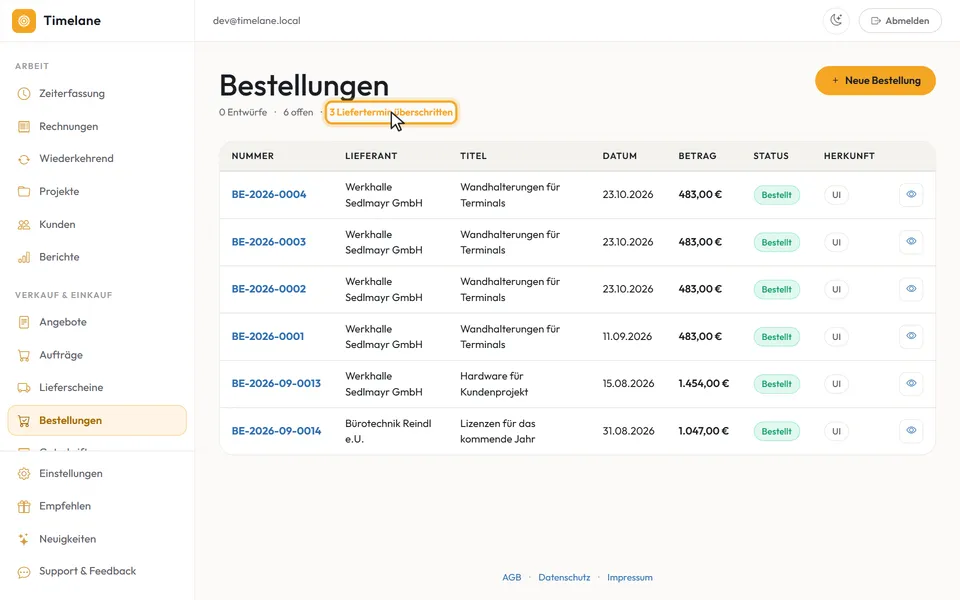Screen dimensions: 960x600
Task: Create a new order with Neue Bestellung
Action: (x=876, y=81)
